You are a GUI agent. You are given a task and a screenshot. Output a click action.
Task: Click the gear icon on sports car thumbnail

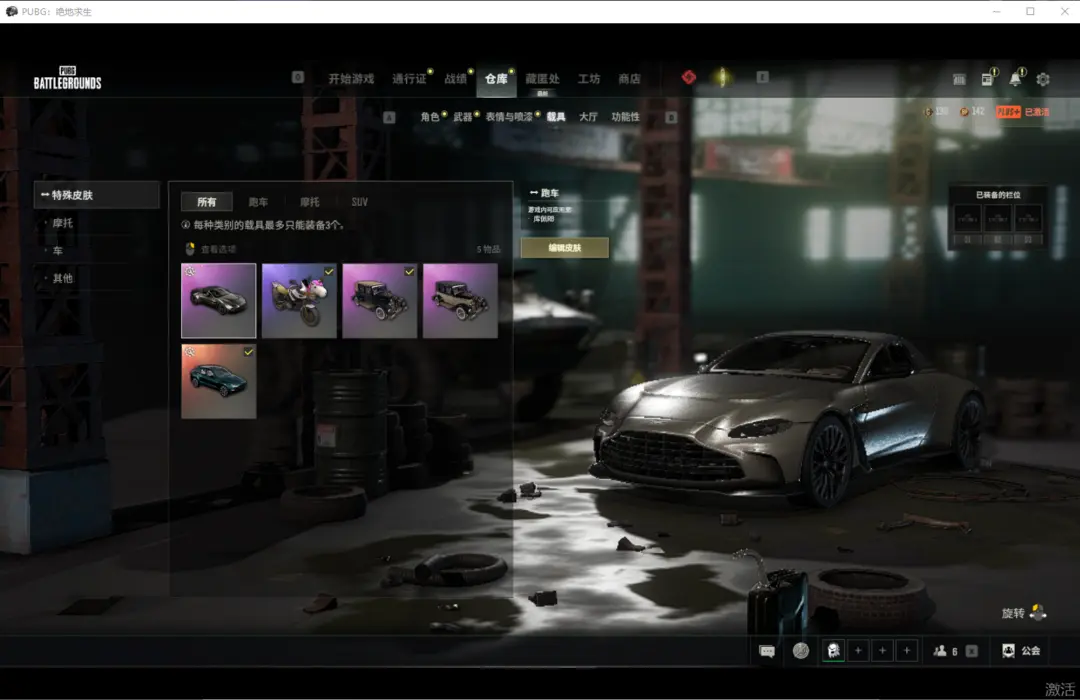(189, 271)
